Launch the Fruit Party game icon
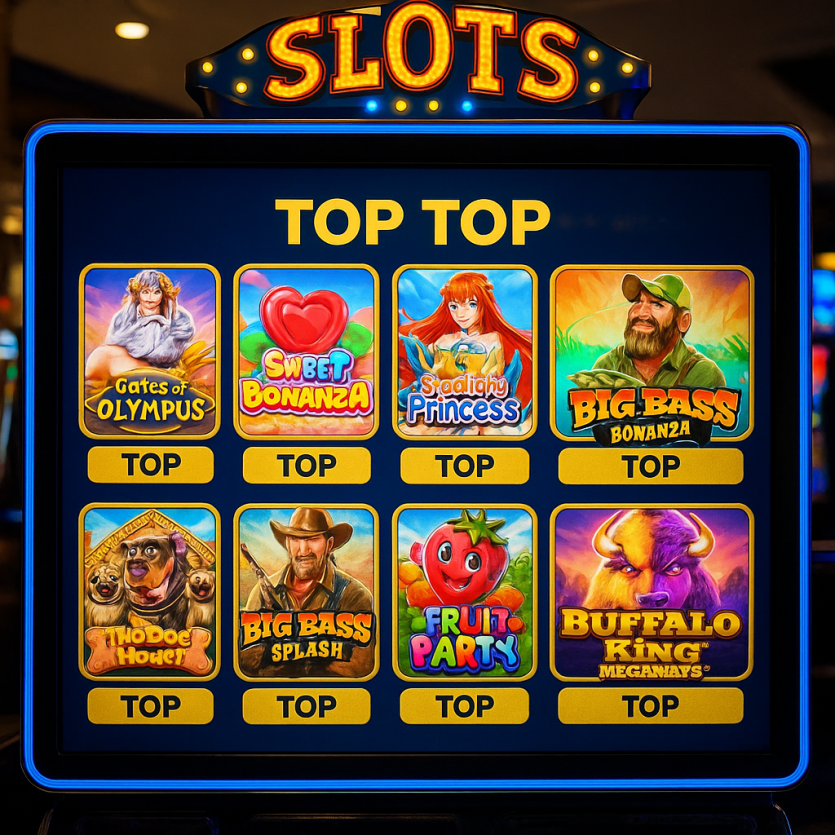Viewport: 835px width, 835px height. (465, 592)
